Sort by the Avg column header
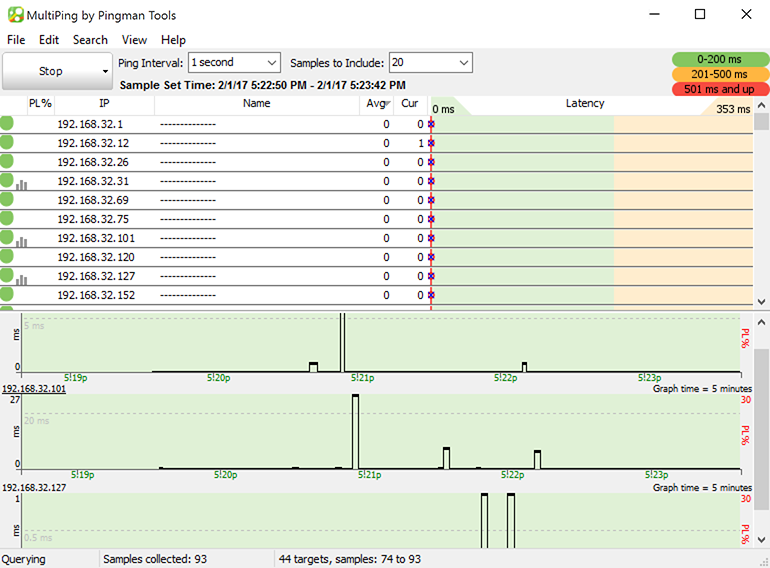The width and height of the screenshot is (770, 568). [377, 104]
